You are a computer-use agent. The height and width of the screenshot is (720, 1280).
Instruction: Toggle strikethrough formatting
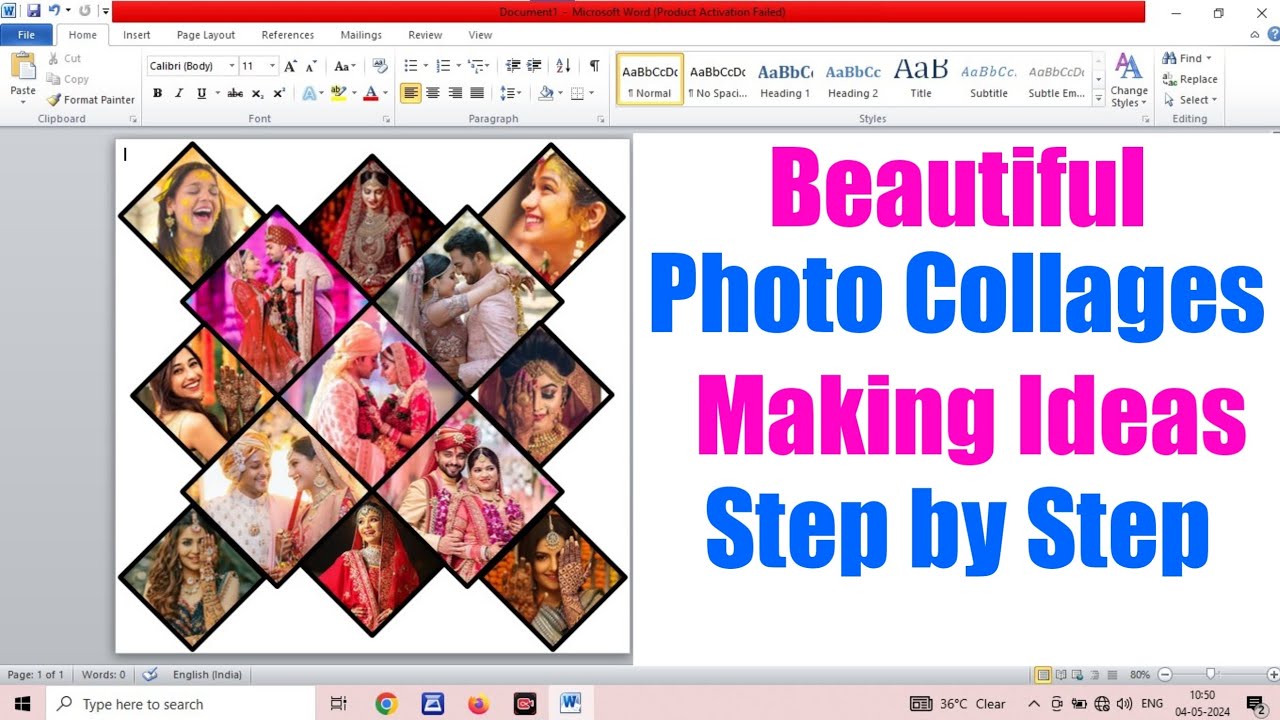[235, 93]
